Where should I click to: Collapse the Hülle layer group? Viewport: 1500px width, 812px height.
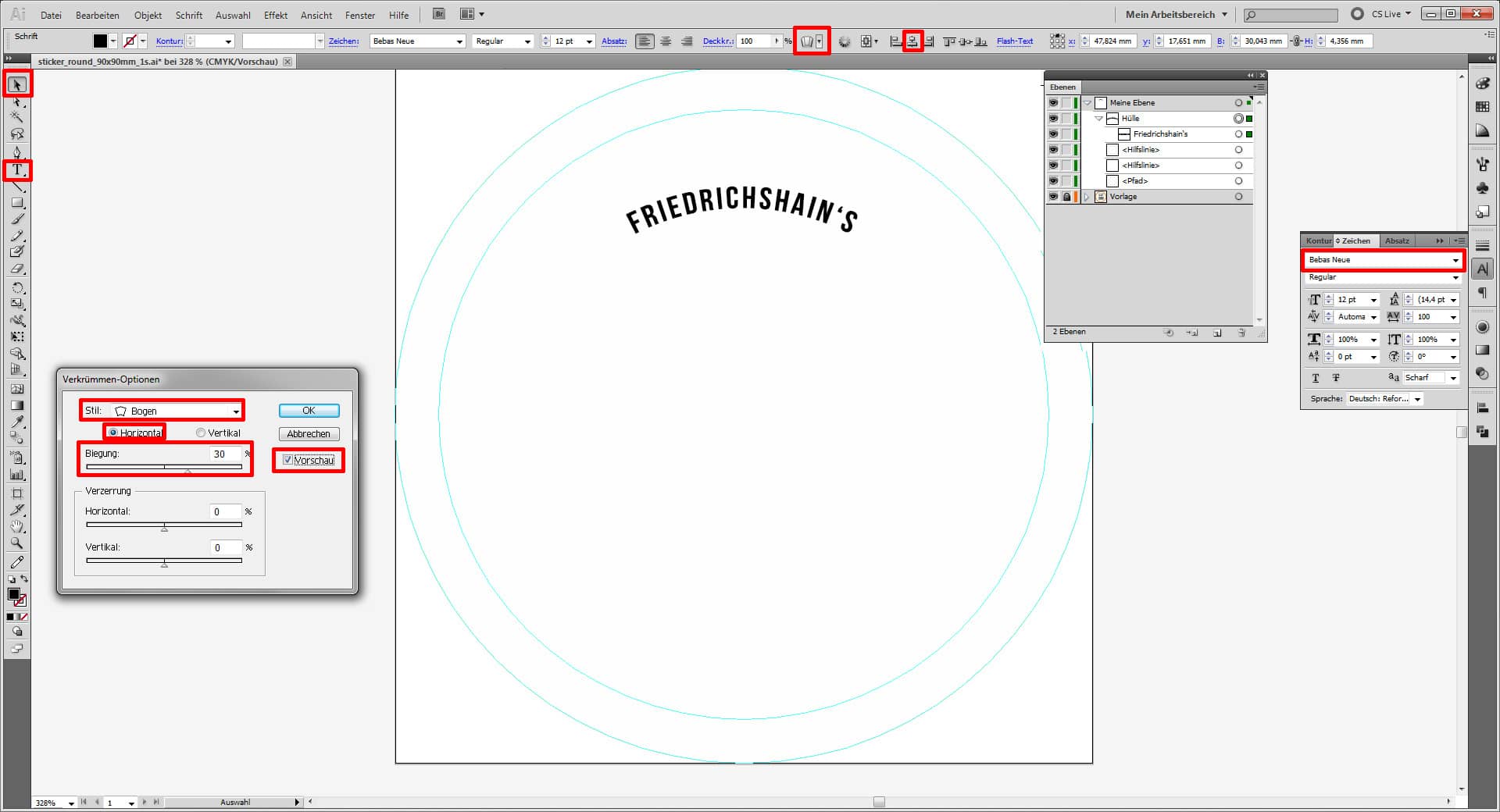coord(1099,119)
